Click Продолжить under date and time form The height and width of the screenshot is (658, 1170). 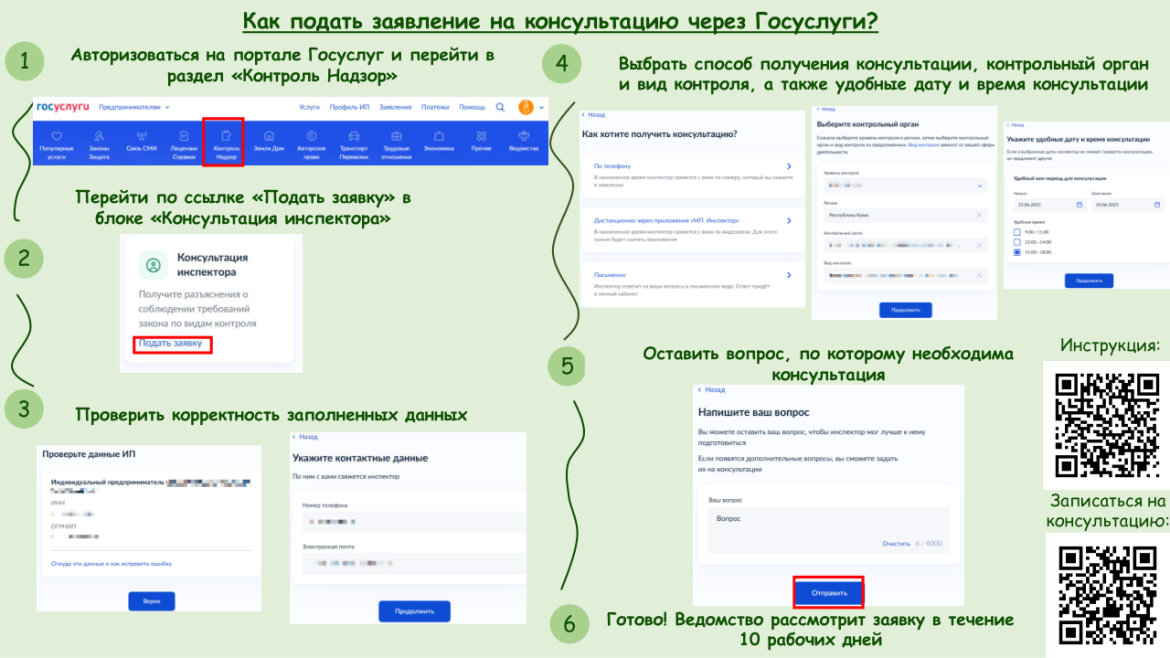point(1089,281)
